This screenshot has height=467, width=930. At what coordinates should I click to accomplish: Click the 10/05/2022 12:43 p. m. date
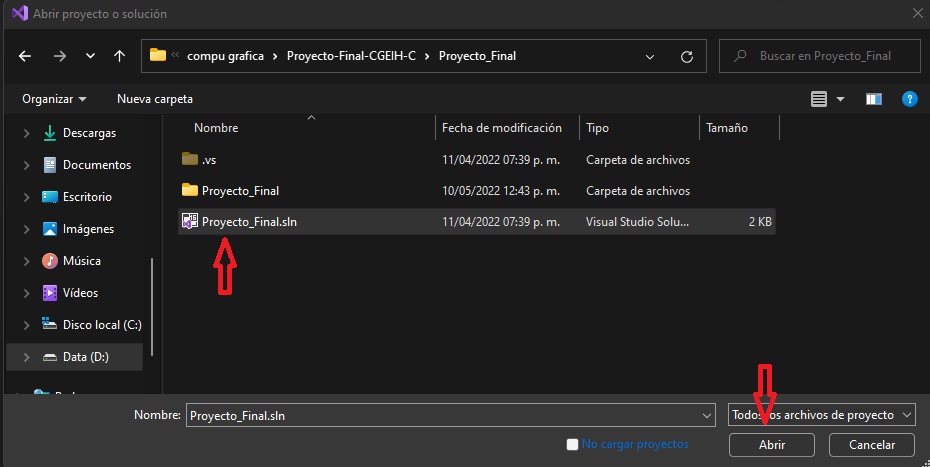pos(501,191)
